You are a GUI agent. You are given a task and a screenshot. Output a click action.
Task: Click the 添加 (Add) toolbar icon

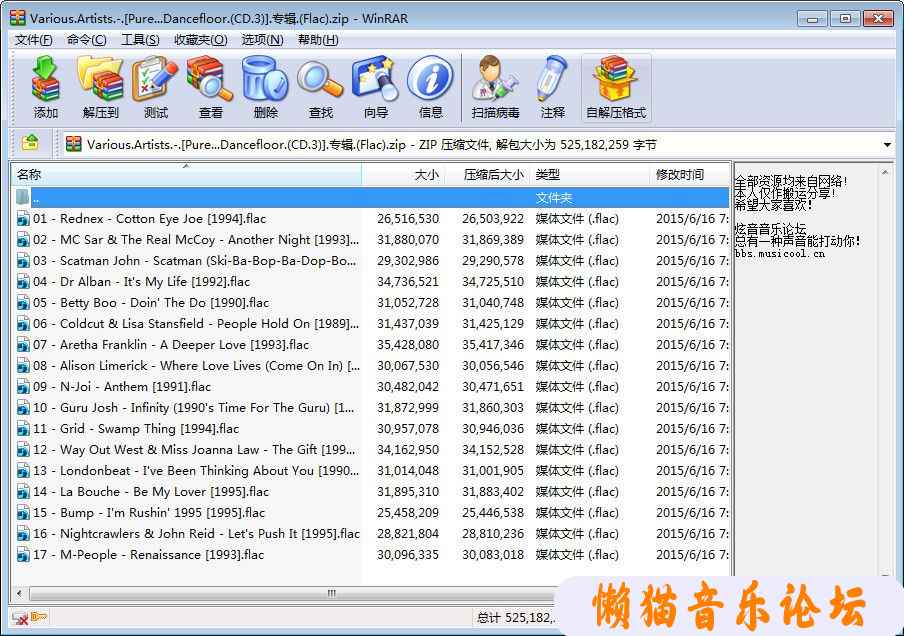(46, 79)
